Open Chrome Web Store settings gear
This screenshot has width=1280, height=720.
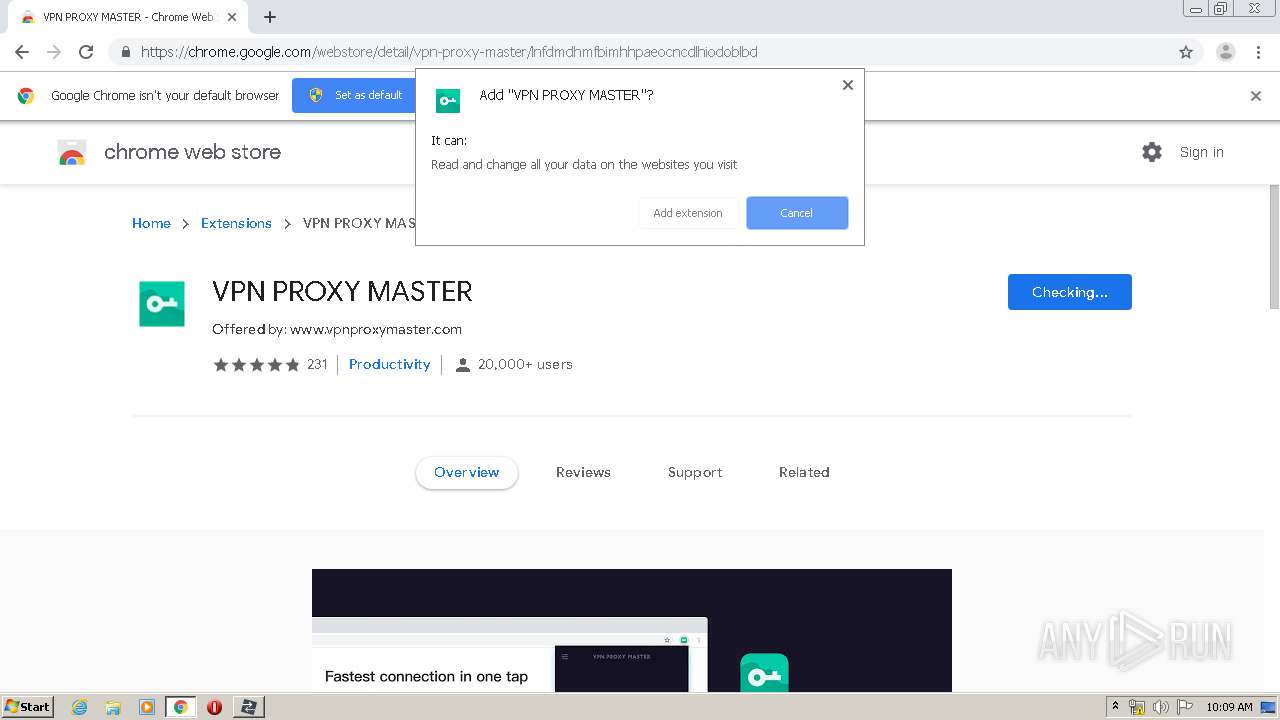point(1152,152)
